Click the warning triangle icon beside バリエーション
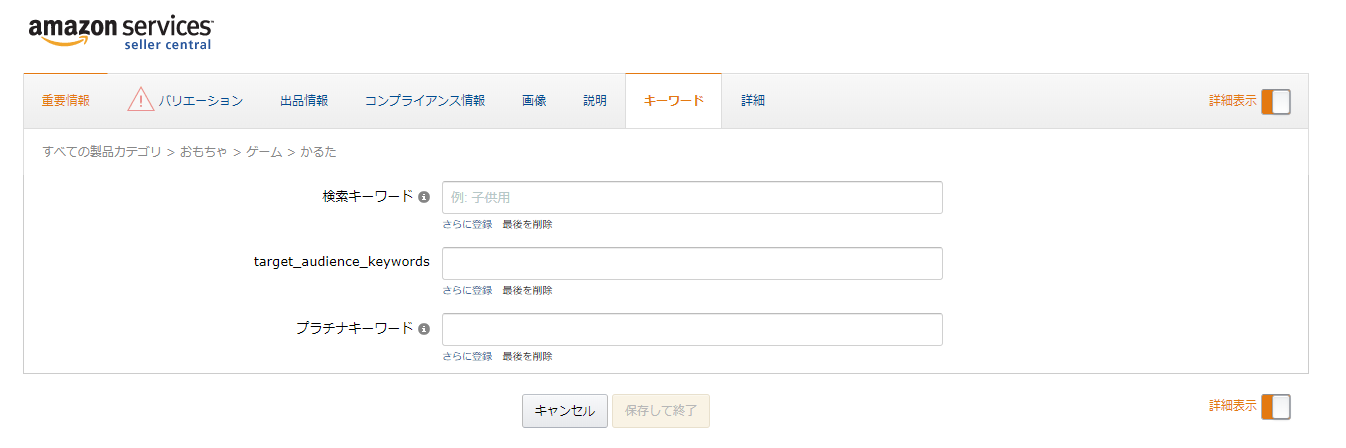Image resolution: width=1346 pixels, height=448 pixels. click(x=141, y=100)
